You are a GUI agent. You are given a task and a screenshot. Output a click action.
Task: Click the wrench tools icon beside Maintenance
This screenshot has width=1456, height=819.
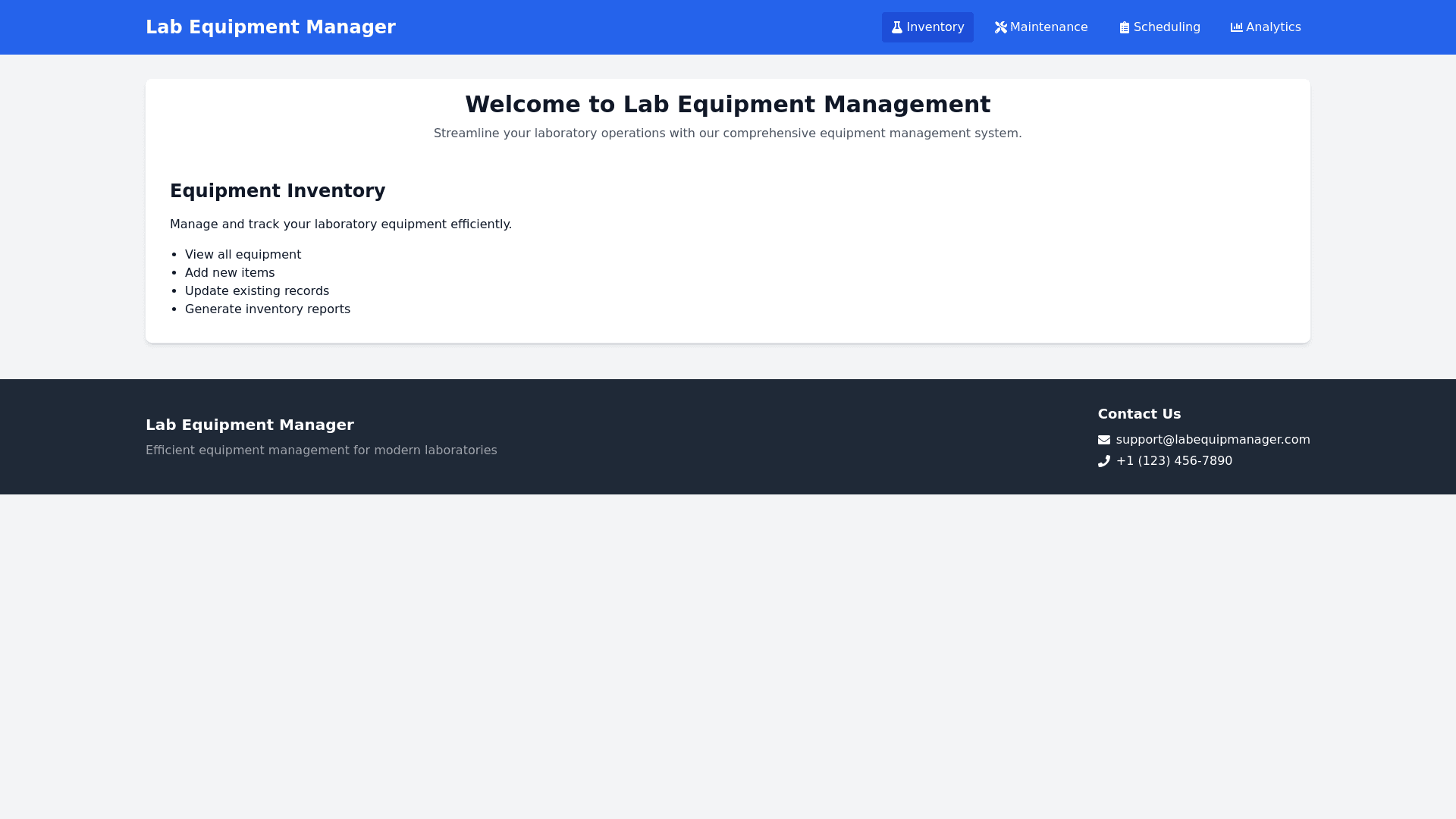click(x=1001, y=27)
